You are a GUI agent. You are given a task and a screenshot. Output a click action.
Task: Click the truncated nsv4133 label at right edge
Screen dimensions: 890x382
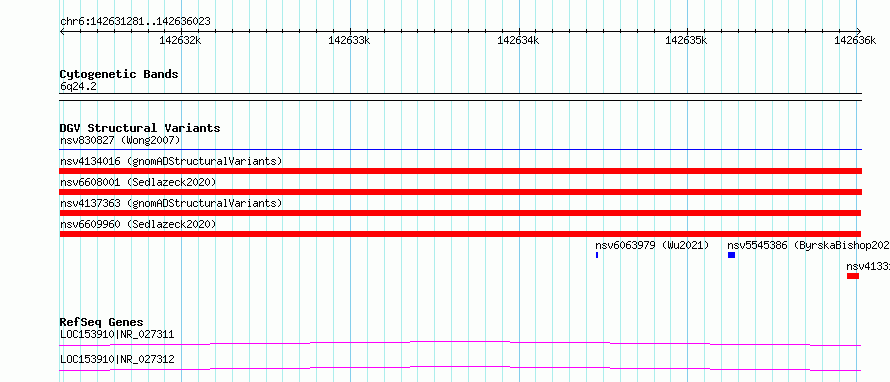[x=868, y=266]
